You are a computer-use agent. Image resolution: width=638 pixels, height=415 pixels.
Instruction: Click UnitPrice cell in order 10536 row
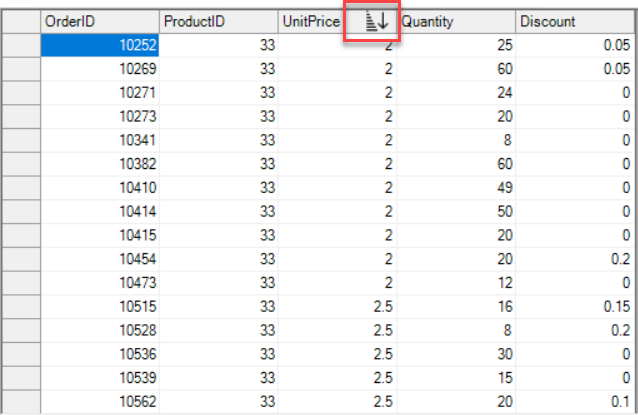click(337, 354)
